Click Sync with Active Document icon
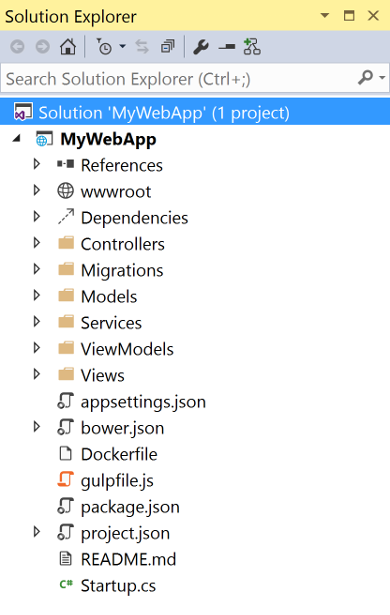This screenshot has width=390, height=615. pyautogui.click(x=142, y=47)
